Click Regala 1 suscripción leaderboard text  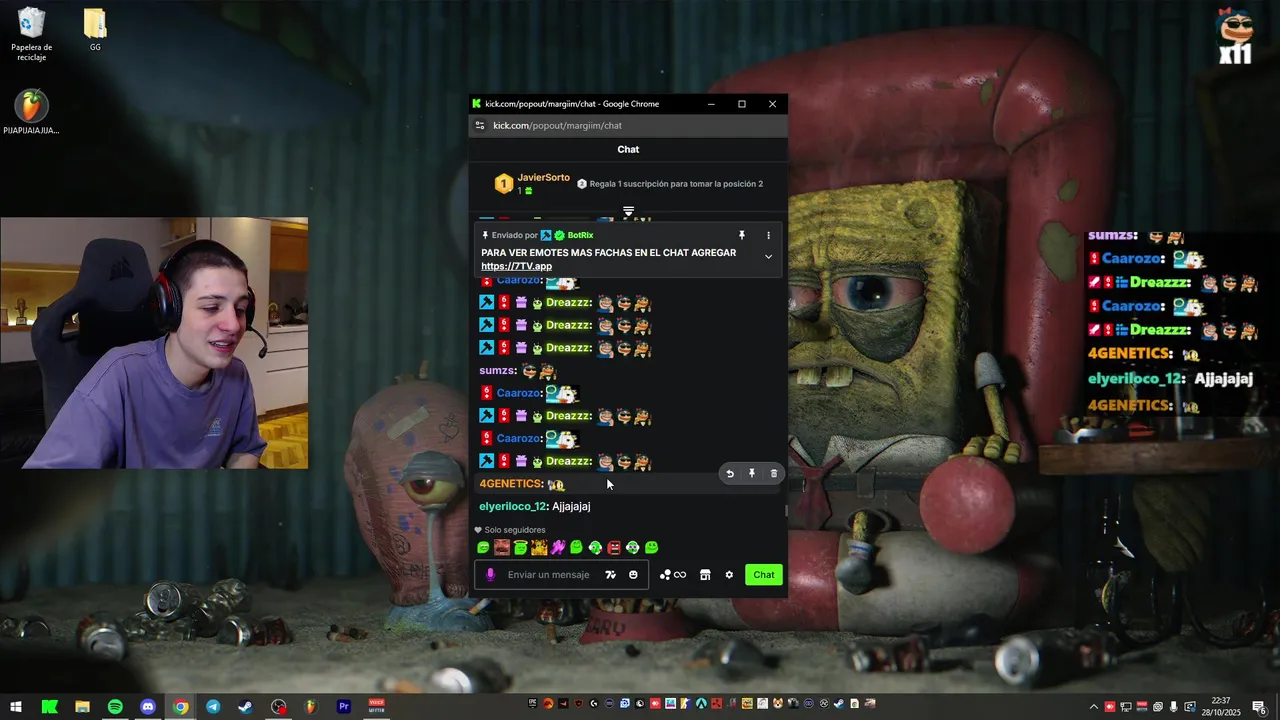(x=676, y=184)
